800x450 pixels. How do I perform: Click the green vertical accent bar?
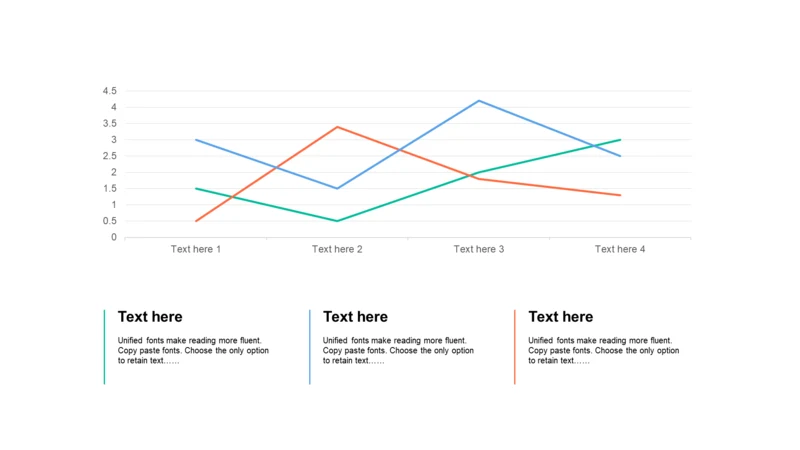tap(105, 347)
